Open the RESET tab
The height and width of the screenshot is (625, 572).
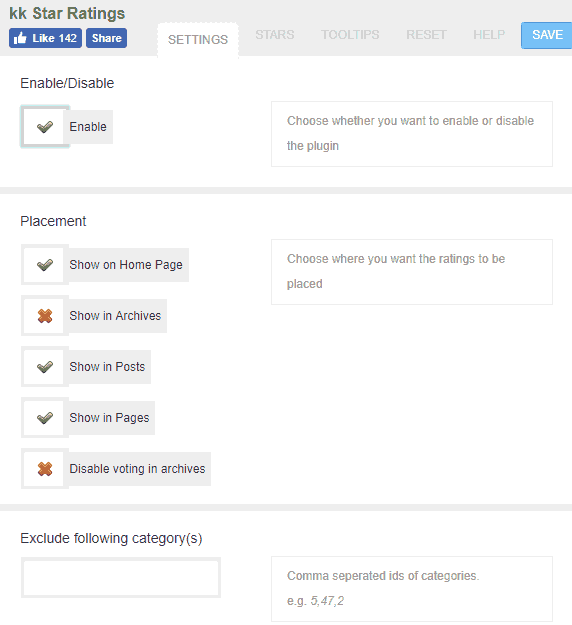(x=426, y=35)
